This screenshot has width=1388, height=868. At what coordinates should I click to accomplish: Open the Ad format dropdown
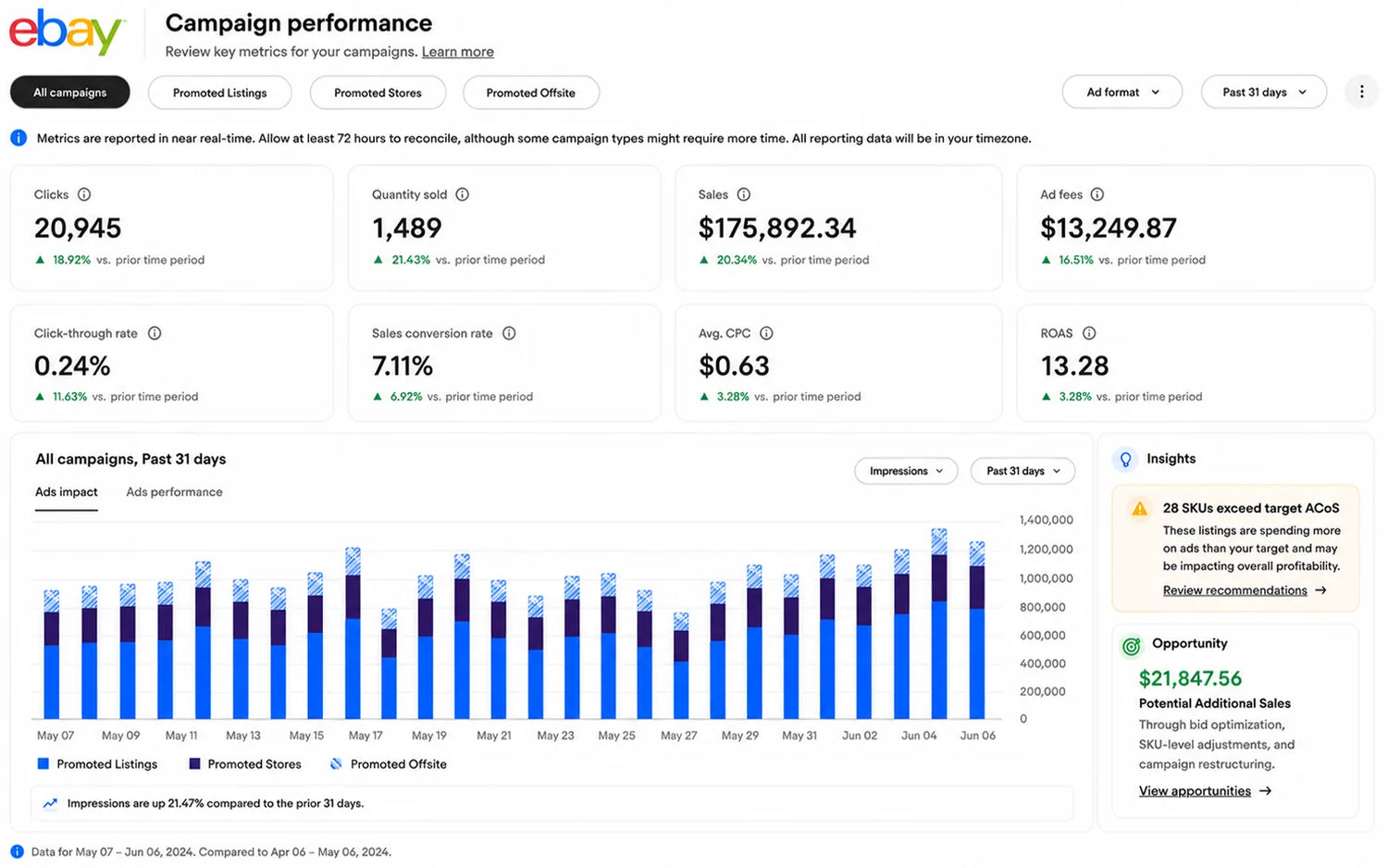pos(1122,92)
